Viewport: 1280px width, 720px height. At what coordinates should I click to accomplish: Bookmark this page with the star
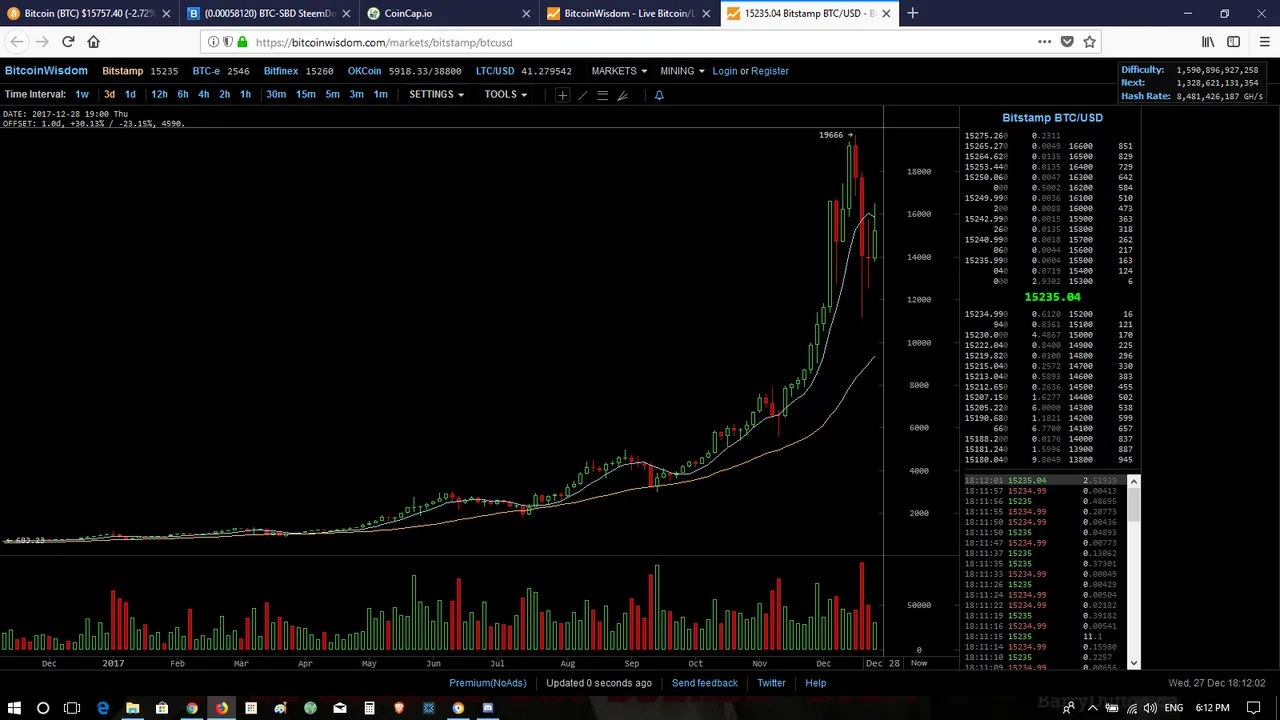1090,42
